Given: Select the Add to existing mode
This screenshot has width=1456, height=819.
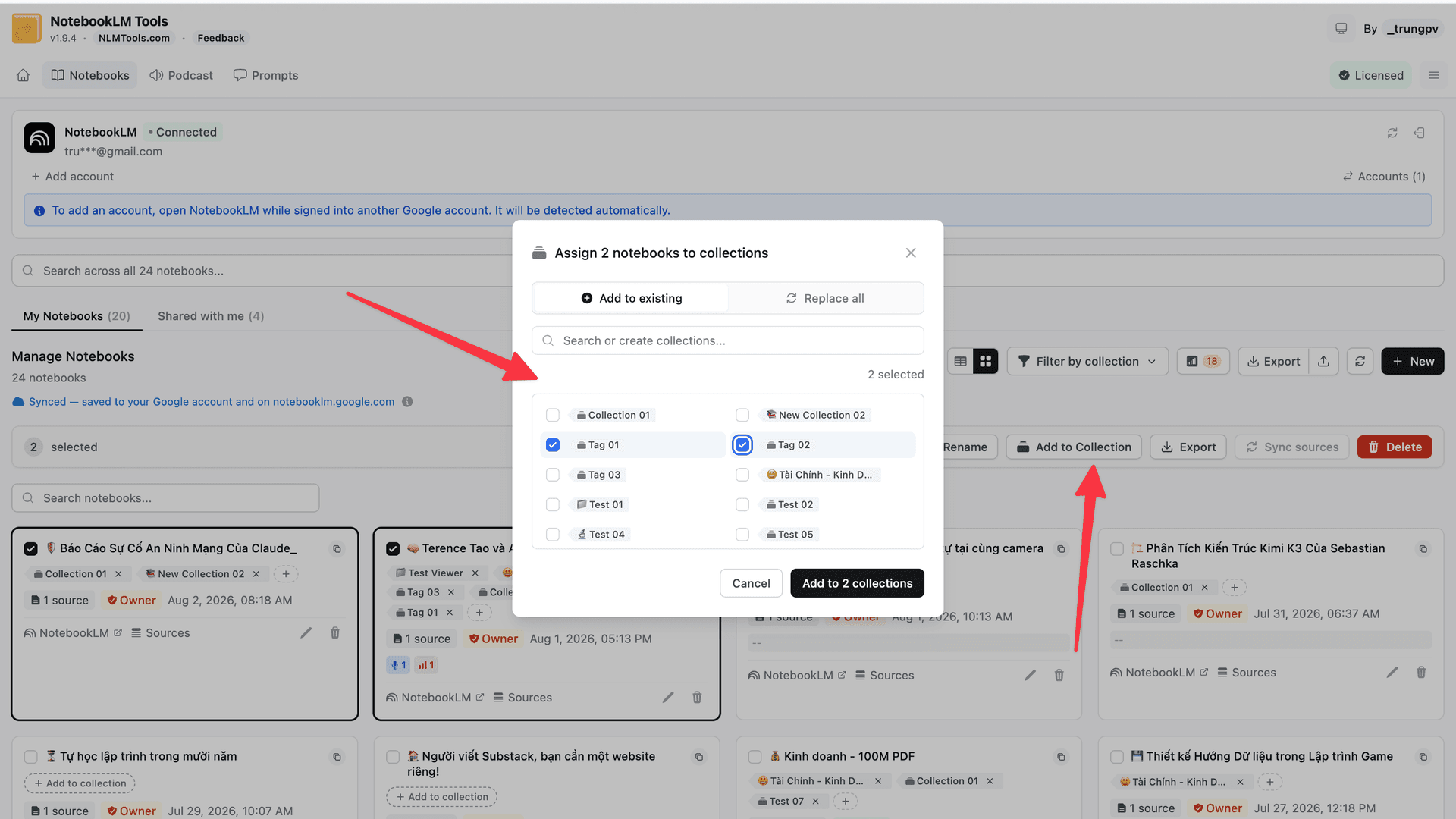Looking at the screenshot, I should click(631, 299).
